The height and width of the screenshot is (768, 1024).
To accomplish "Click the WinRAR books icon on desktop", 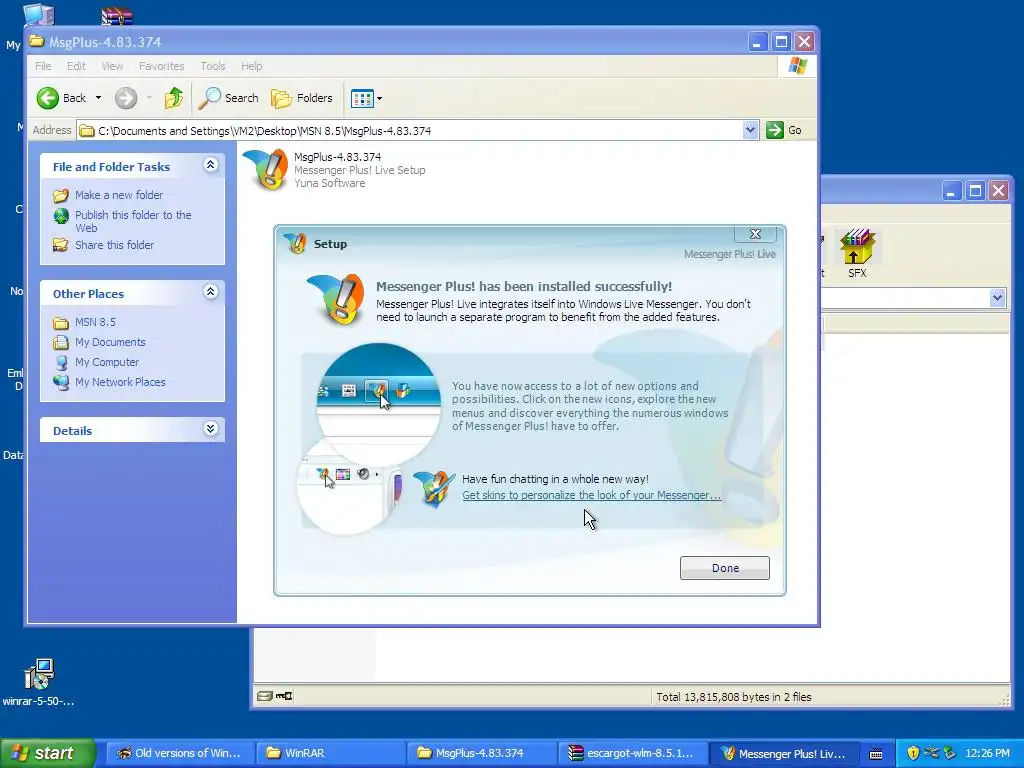I will pos(117,15).
